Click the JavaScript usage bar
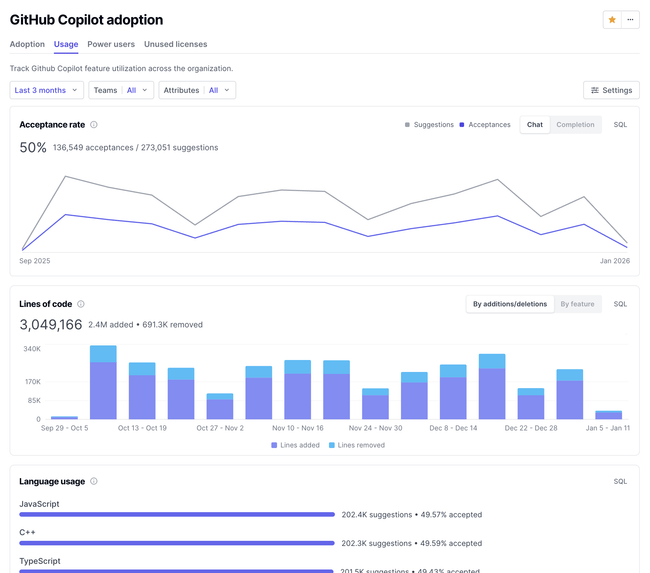650x573 pixels. point(177,515)
